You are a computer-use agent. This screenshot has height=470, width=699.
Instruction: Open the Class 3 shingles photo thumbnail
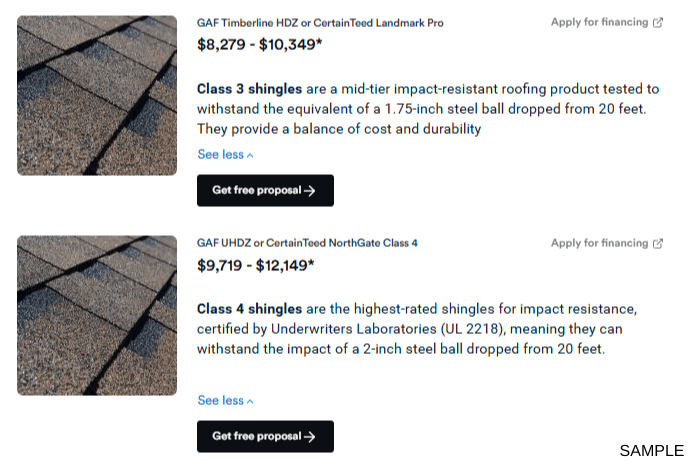pos(97,95)
